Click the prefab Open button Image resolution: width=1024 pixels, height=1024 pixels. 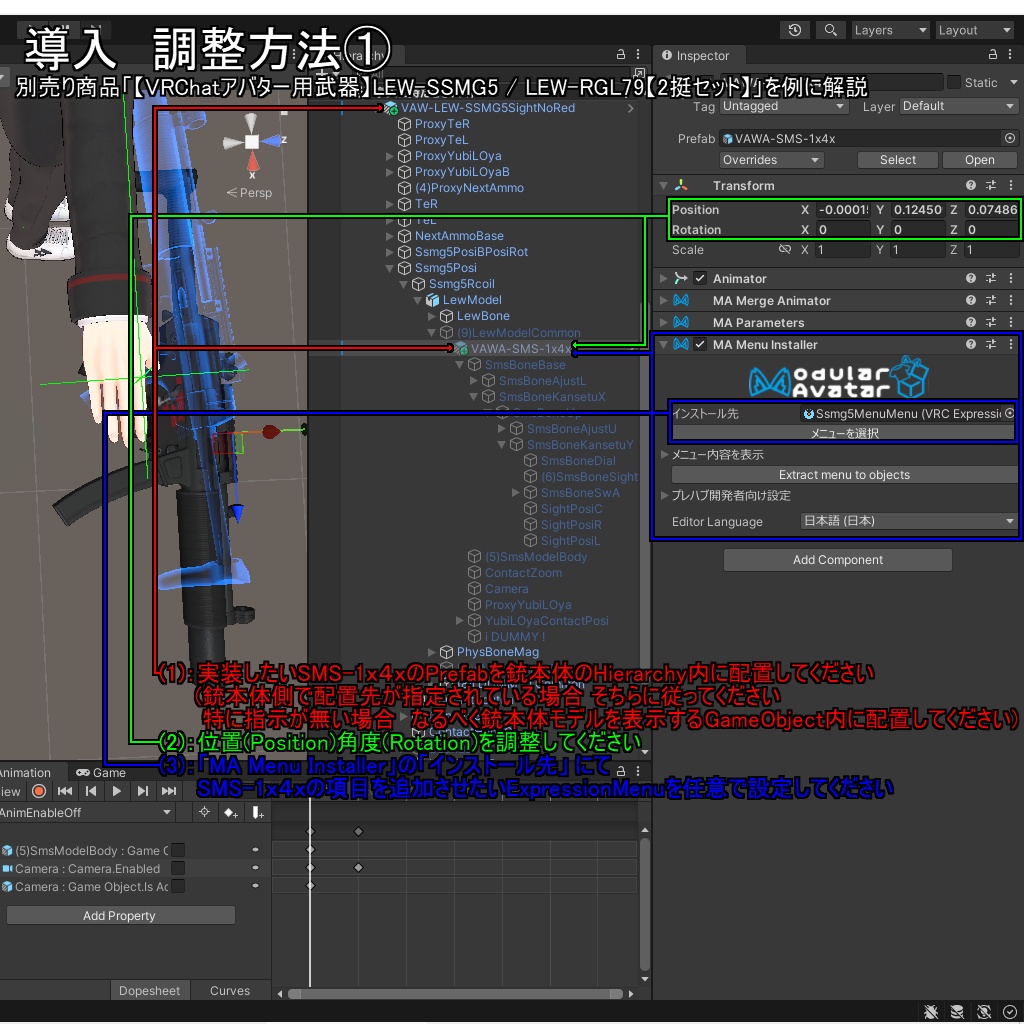[979, 160]
